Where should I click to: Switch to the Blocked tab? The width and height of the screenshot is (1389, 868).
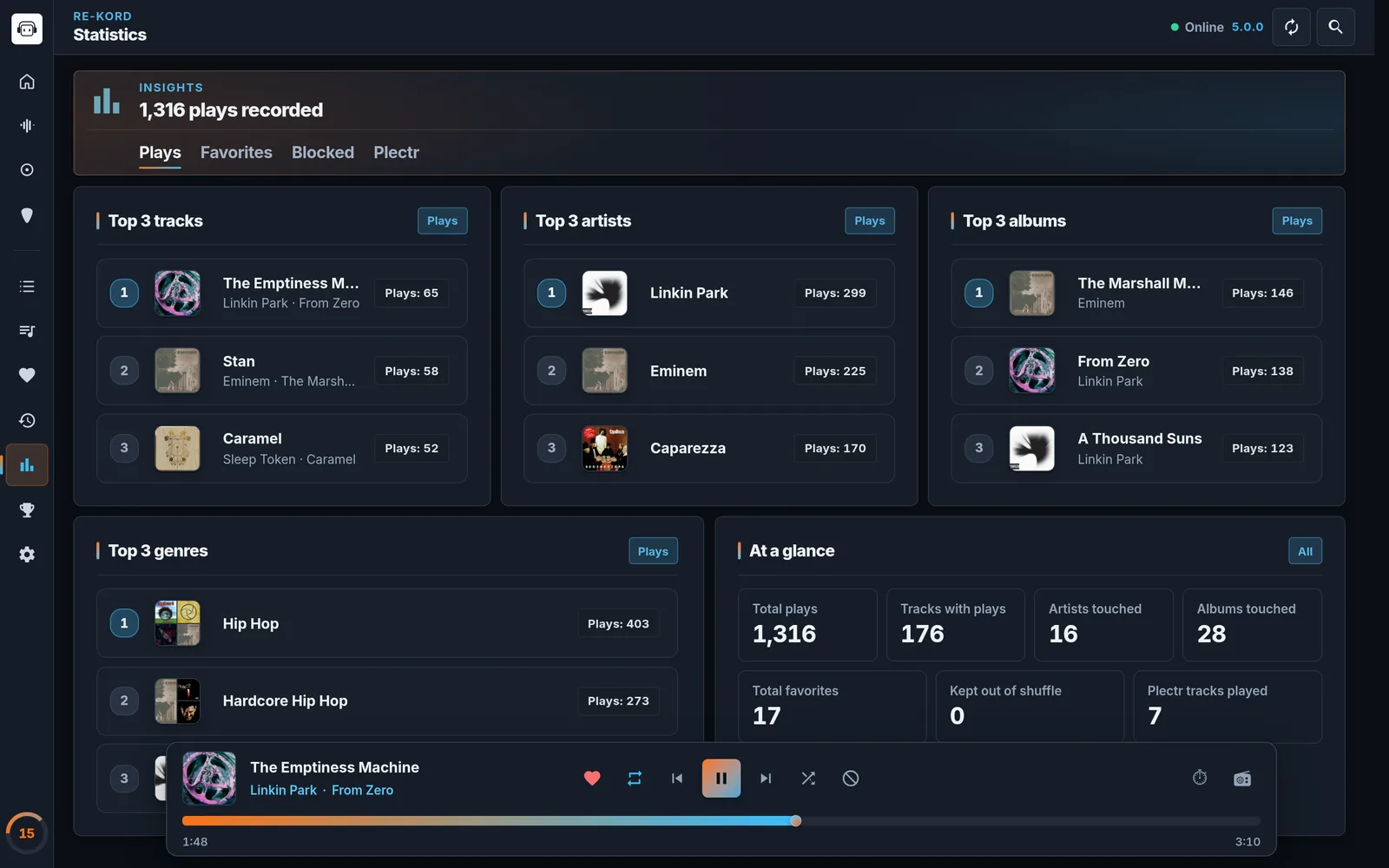[x=323, y=153]
